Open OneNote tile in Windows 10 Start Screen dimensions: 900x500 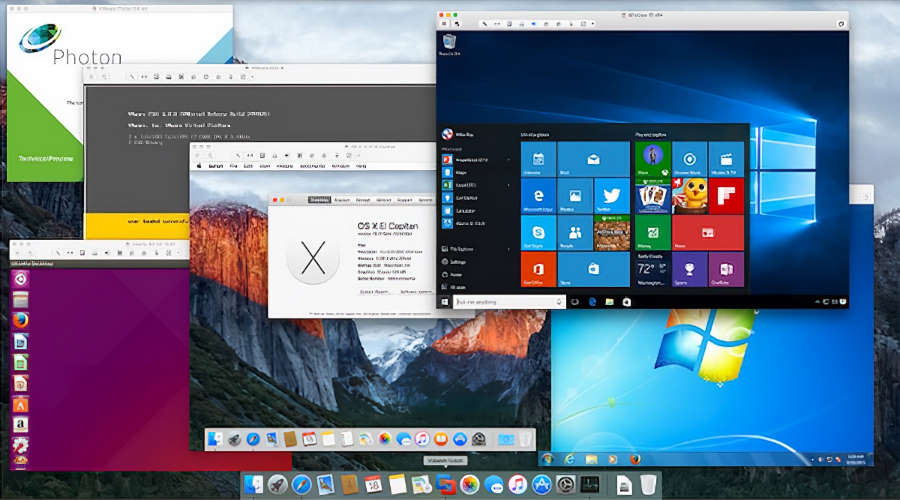[x=726, y=269]
